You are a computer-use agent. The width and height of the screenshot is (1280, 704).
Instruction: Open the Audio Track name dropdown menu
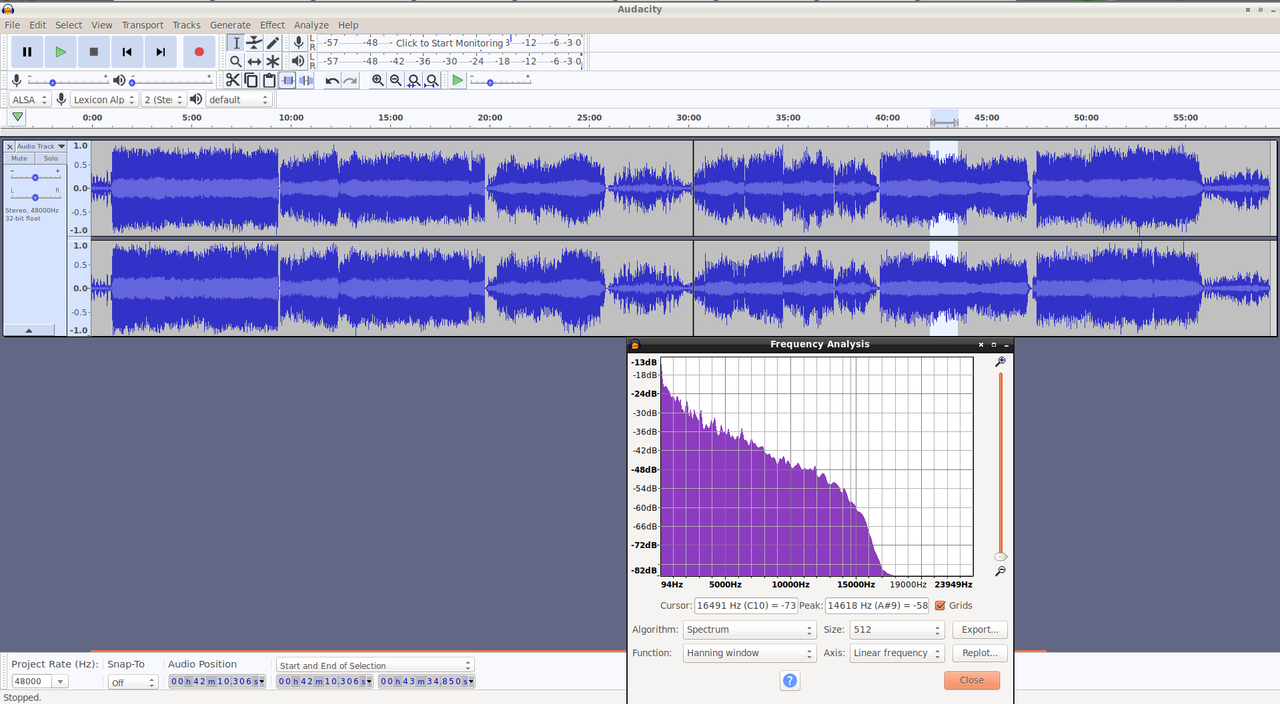(41, 146)
